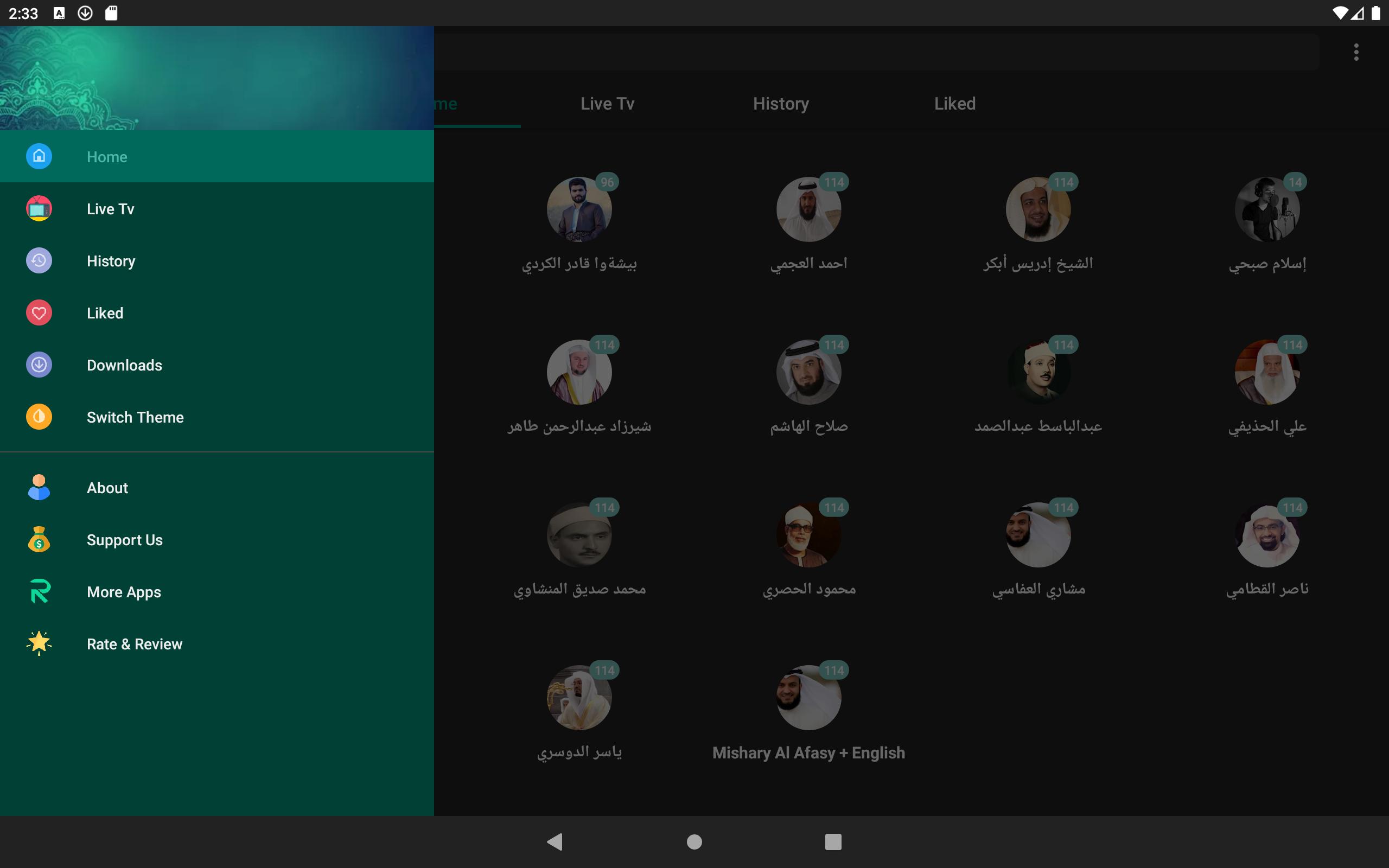The height and width of the screenshot is (868, 1389).
Task: Open the About entry
Action: (217, 487)
